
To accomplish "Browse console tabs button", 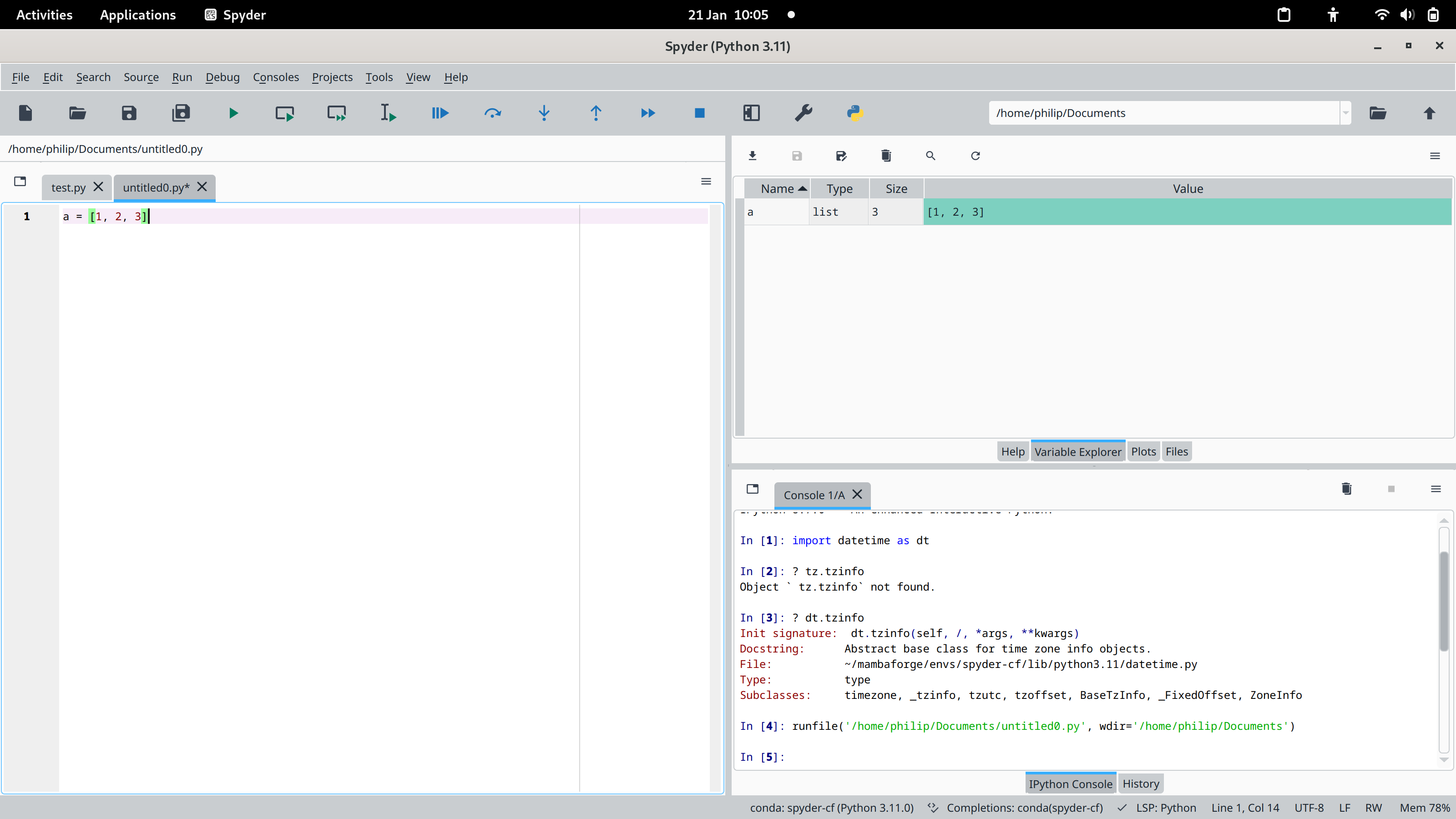I will tap(752, 489).
